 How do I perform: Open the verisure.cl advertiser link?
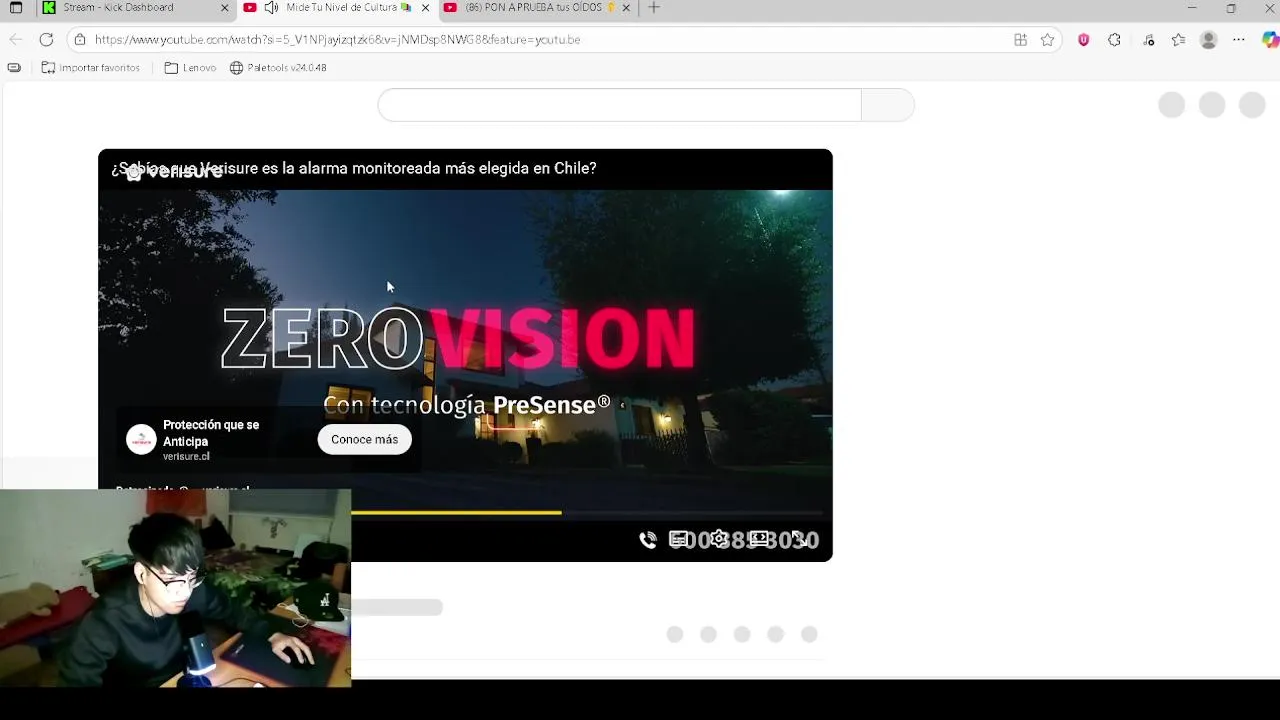pos(186,457)
